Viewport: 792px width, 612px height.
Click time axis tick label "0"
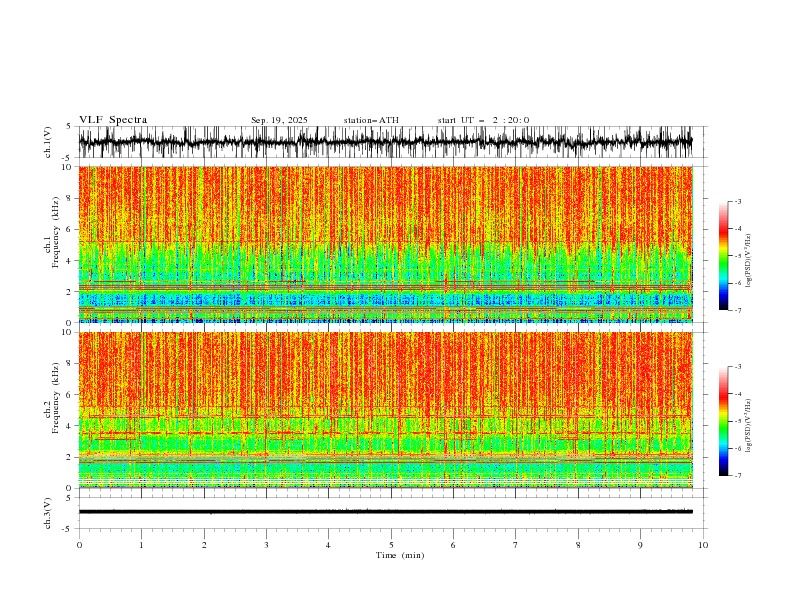point(79,545)
